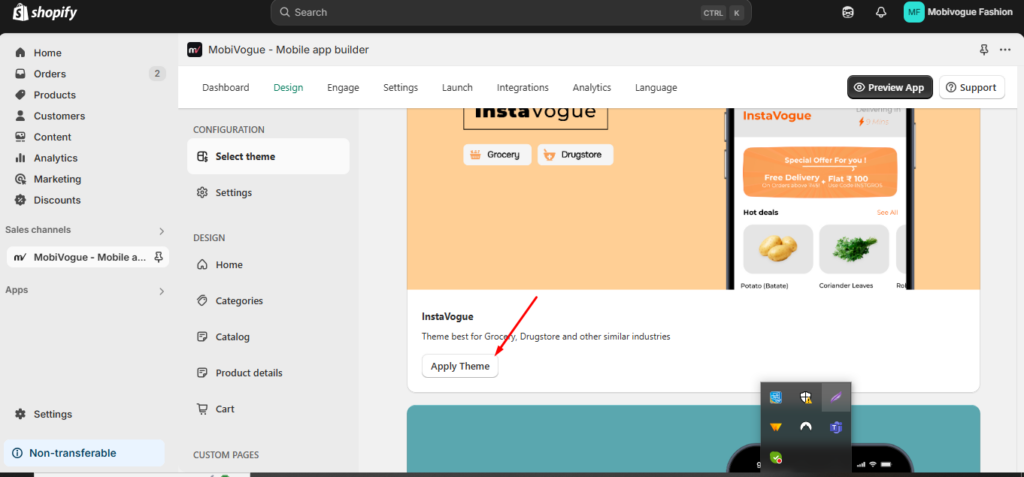Viewport: 1024px width, 477px height.
Task: Open the Windows Security shield tray icon
Action: (806, 397)
